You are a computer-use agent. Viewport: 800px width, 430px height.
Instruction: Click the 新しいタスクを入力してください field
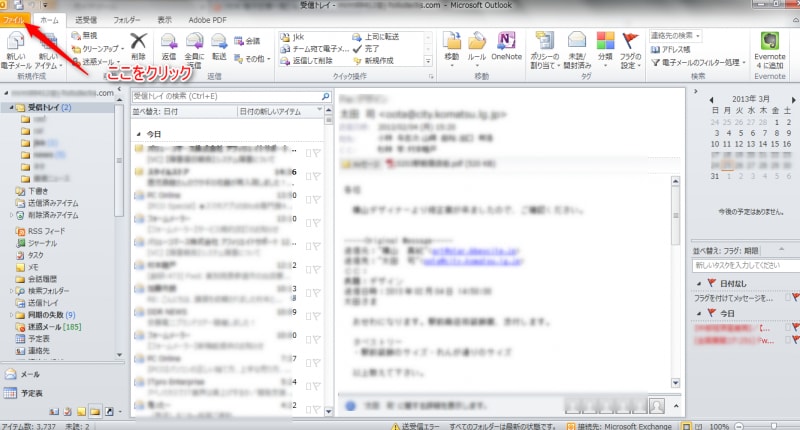coord(745,265)
